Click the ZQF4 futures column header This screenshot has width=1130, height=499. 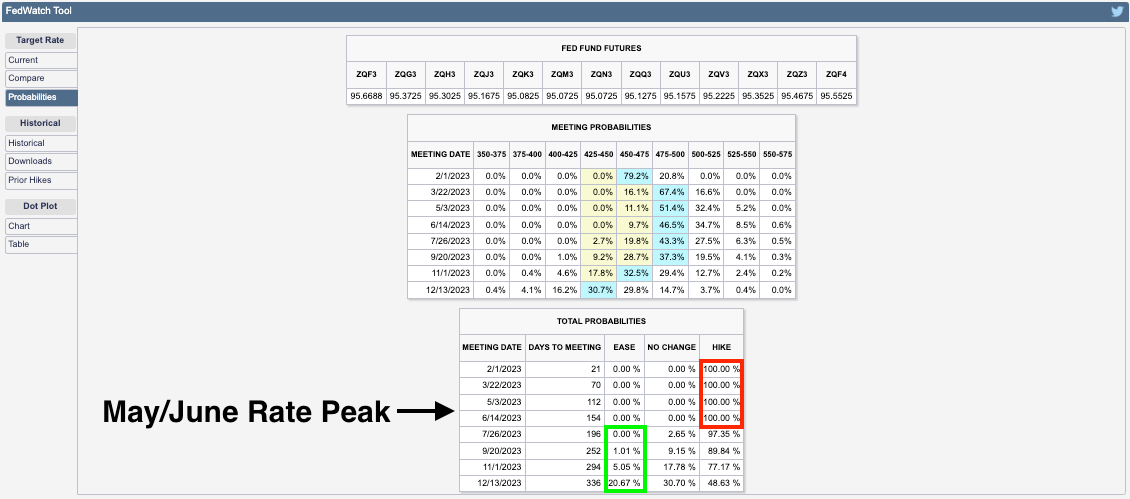[836, 74]
